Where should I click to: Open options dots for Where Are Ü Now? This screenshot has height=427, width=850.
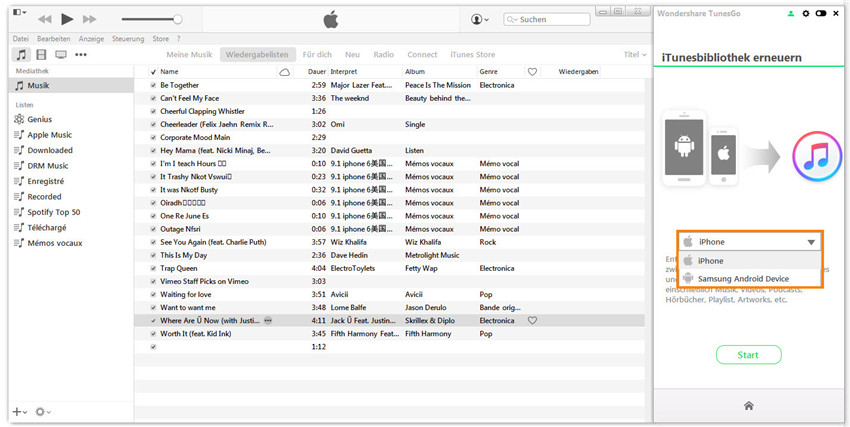click(268, 321)
